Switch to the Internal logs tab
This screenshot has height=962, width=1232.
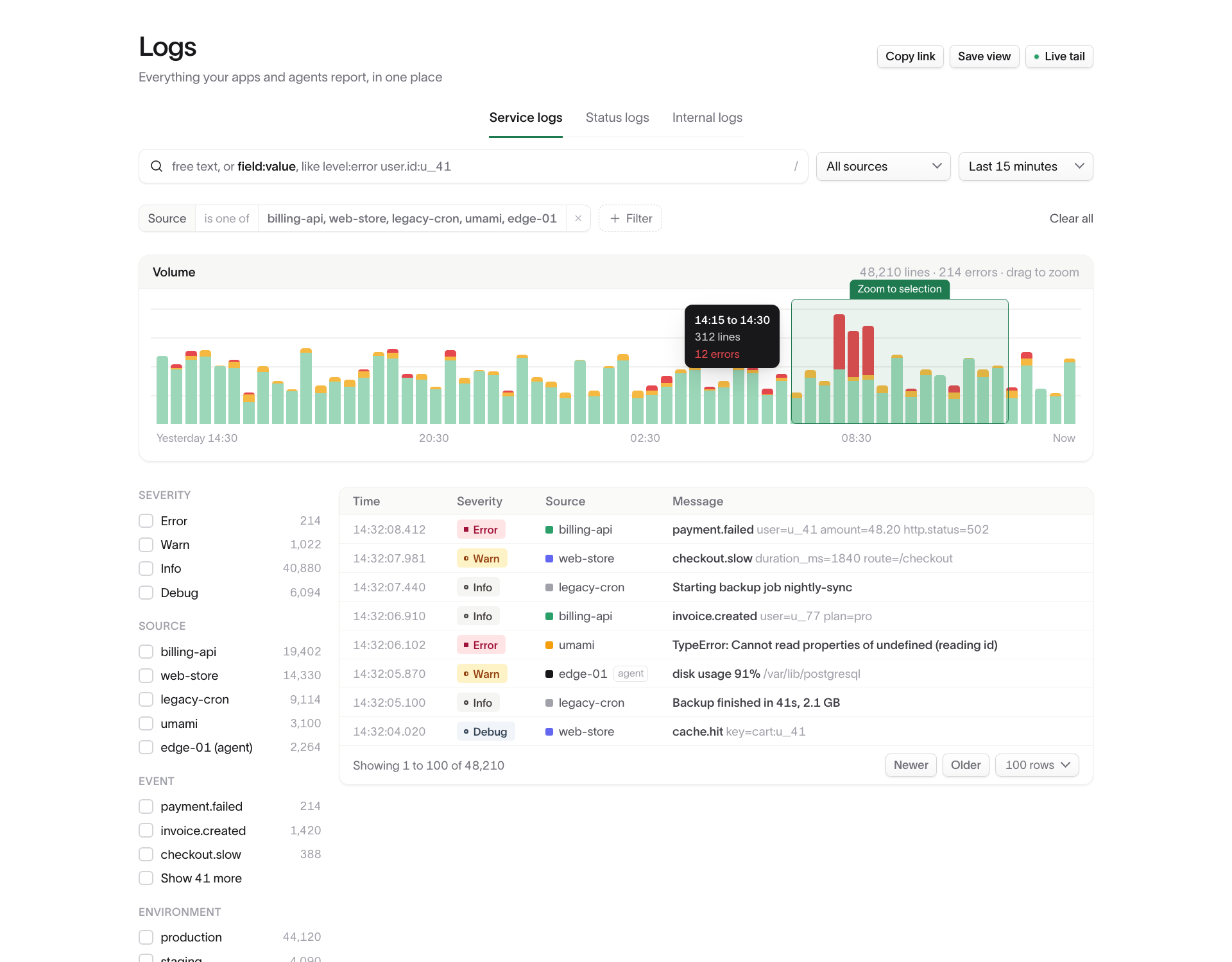tap(707, 118)
